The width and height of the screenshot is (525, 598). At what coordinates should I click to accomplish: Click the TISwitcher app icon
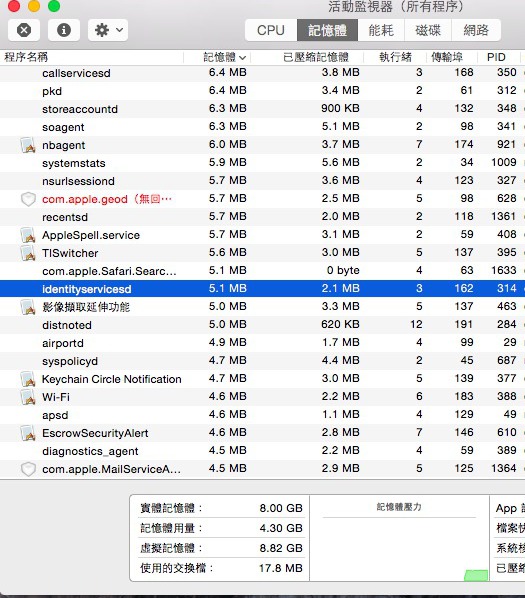click(x=28, y=253)
